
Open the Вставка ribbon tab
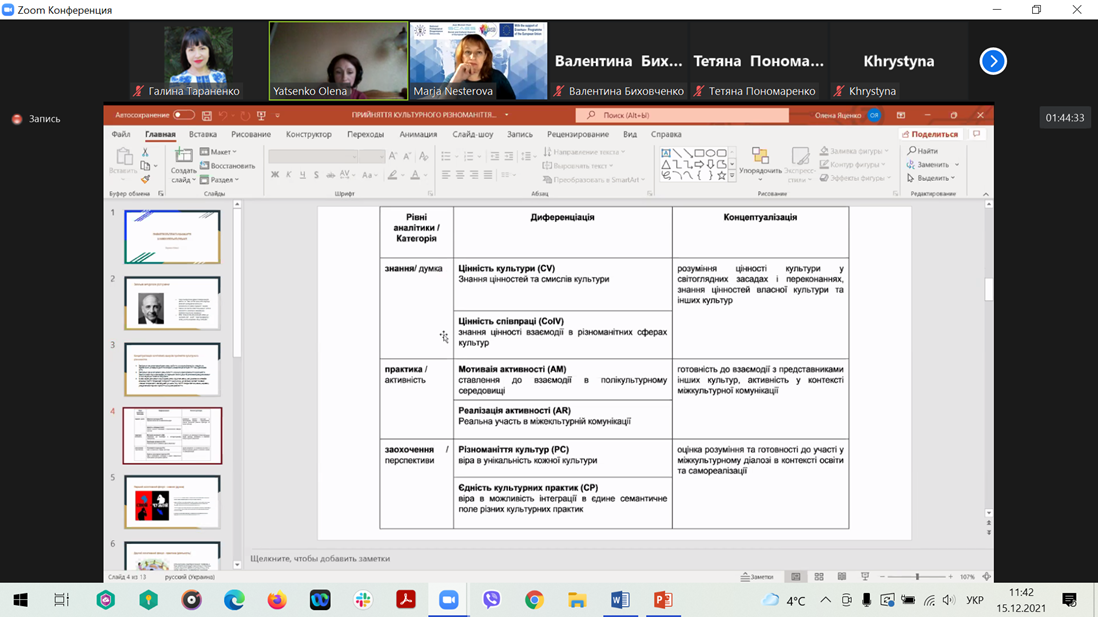click(202, 134)
